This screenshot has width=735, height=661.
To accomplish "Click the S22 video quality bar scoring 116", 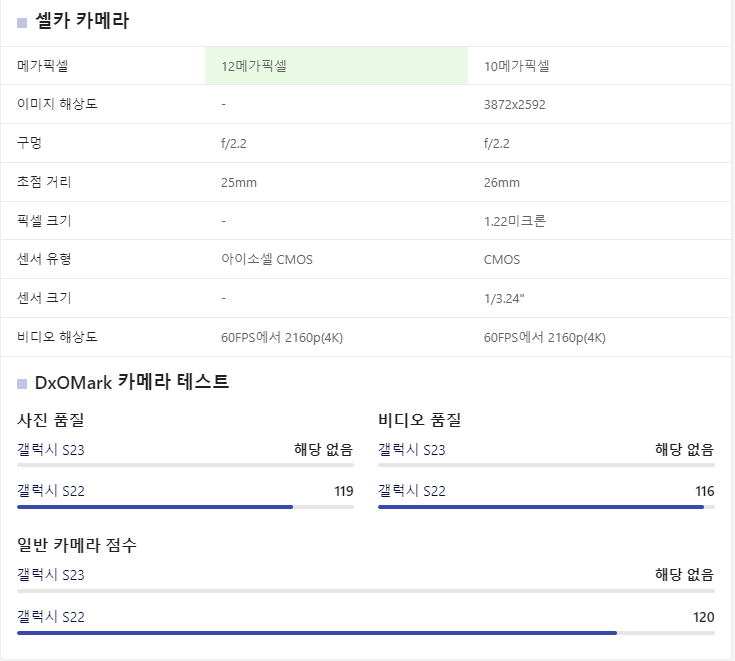I will [546, 507].
